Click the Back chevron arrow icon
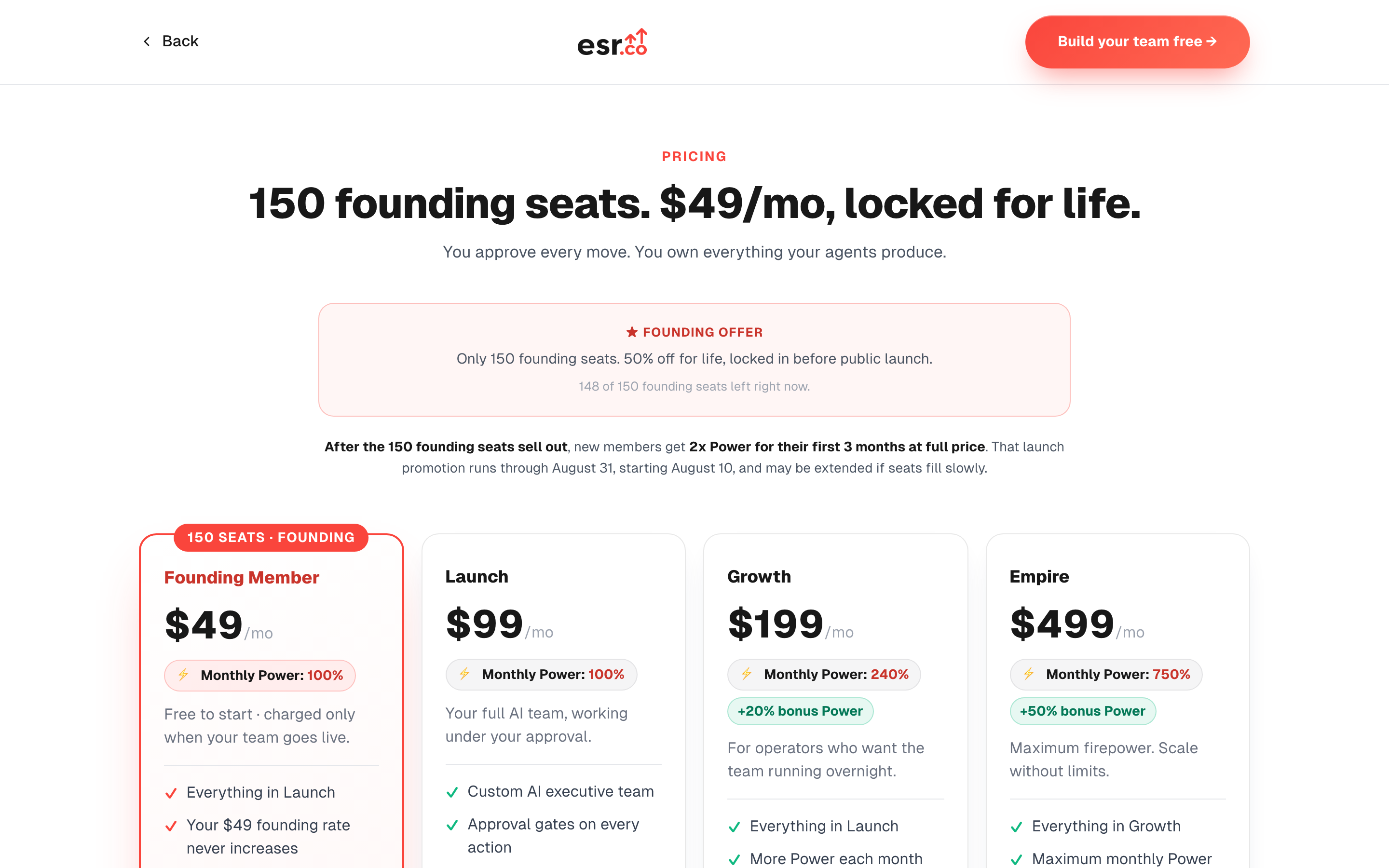This screenshot has width=1389, height=868. 147,41
